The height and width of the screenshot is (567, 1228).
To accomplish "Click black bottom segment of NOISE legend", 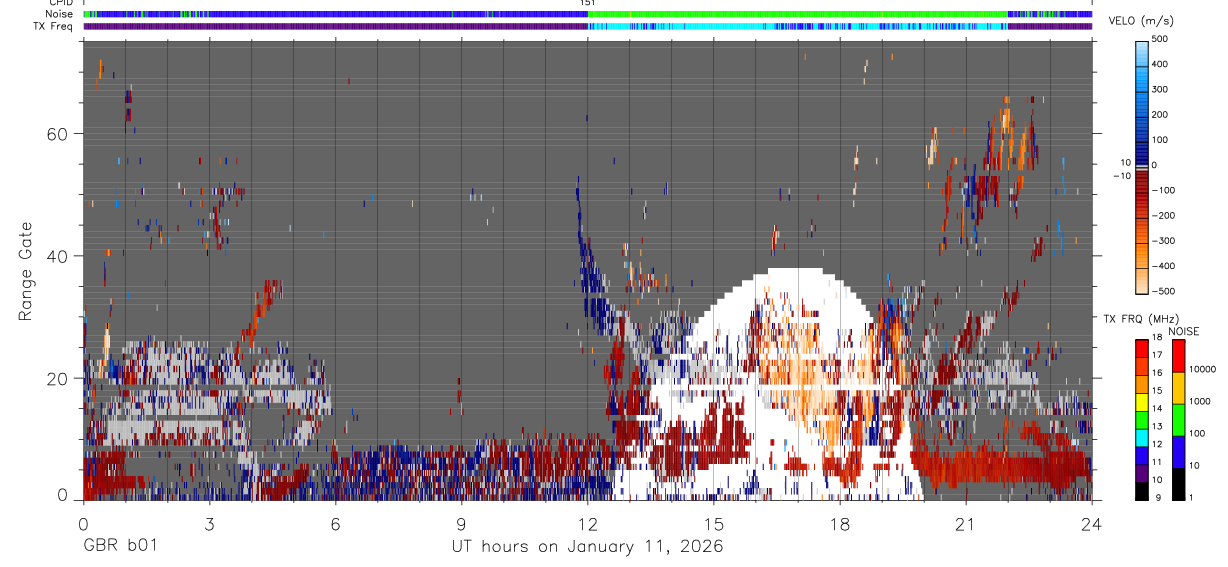I will tap(1179, 483).
